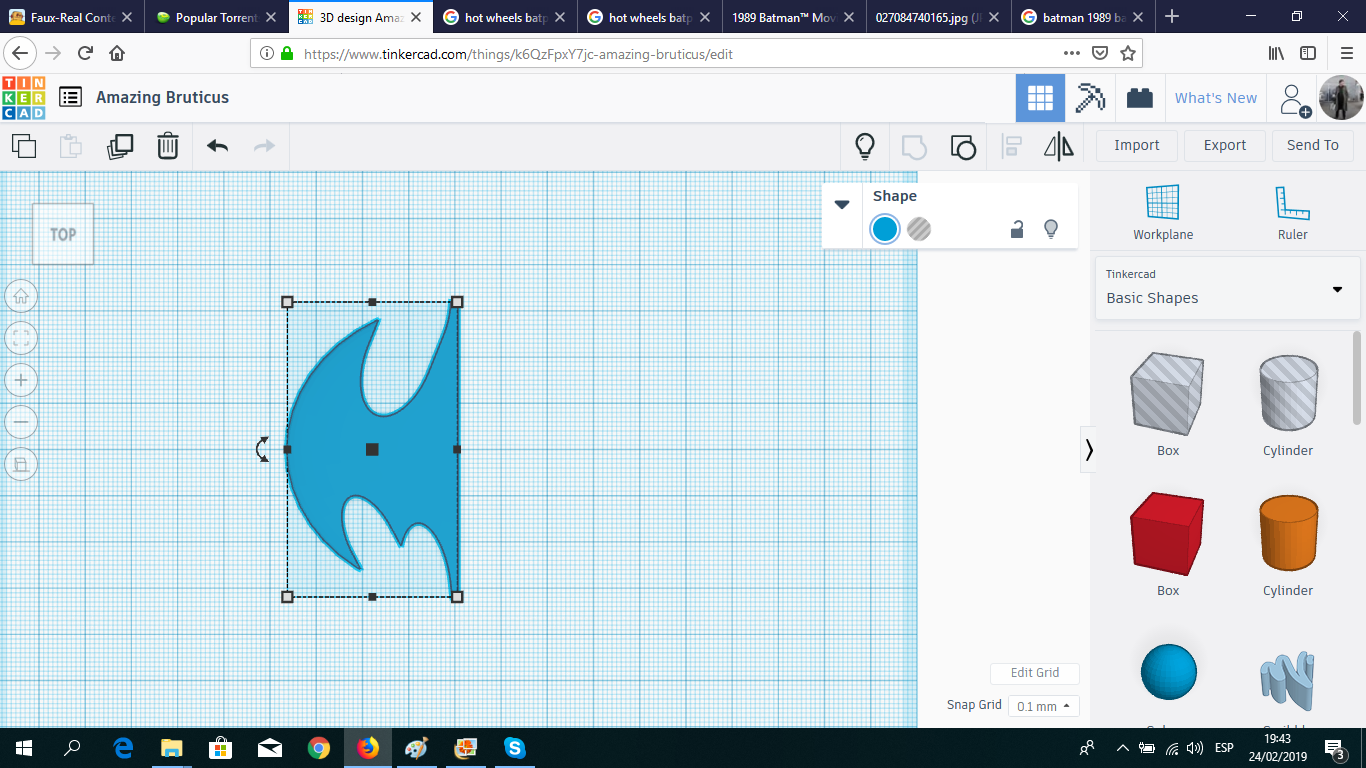This screenshot has width=1366, height=768.
Task: Select the Ruler tool
Action: [x=1292, y=213]
